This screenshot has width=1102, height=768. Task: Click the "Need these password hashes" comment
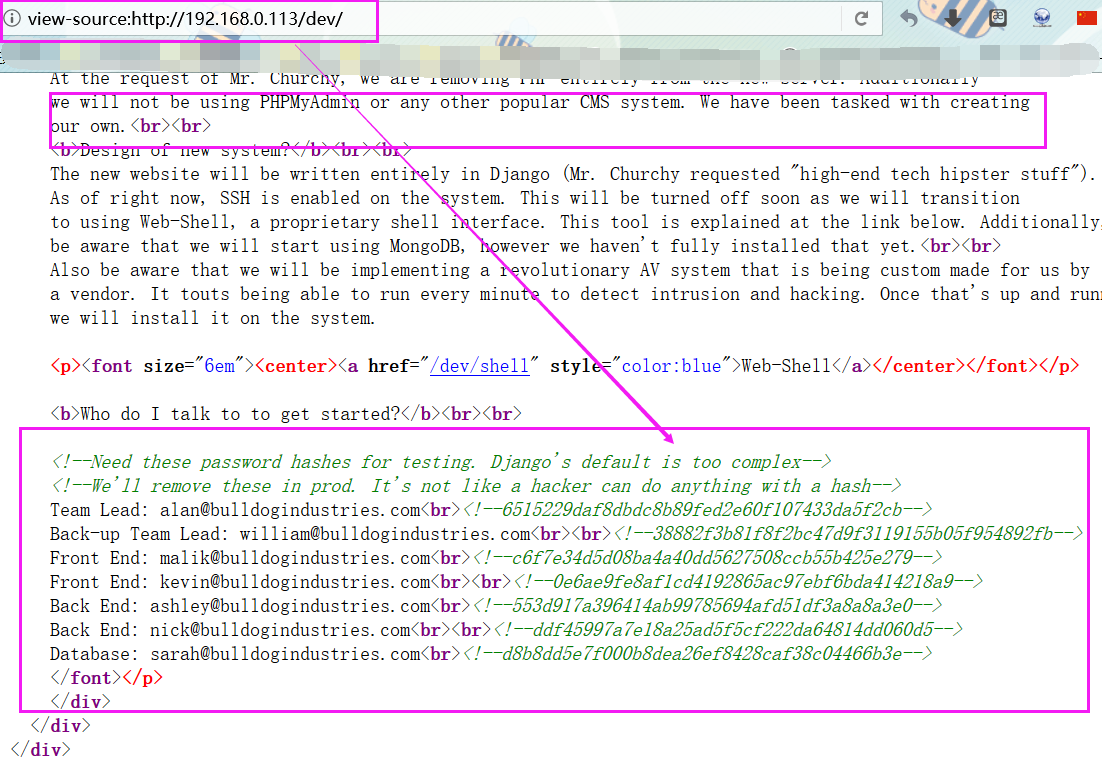coord(441,462)
